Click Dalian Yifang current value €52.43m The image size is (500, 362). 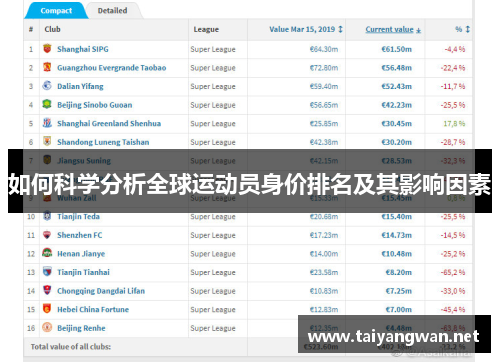pos(397,86)
